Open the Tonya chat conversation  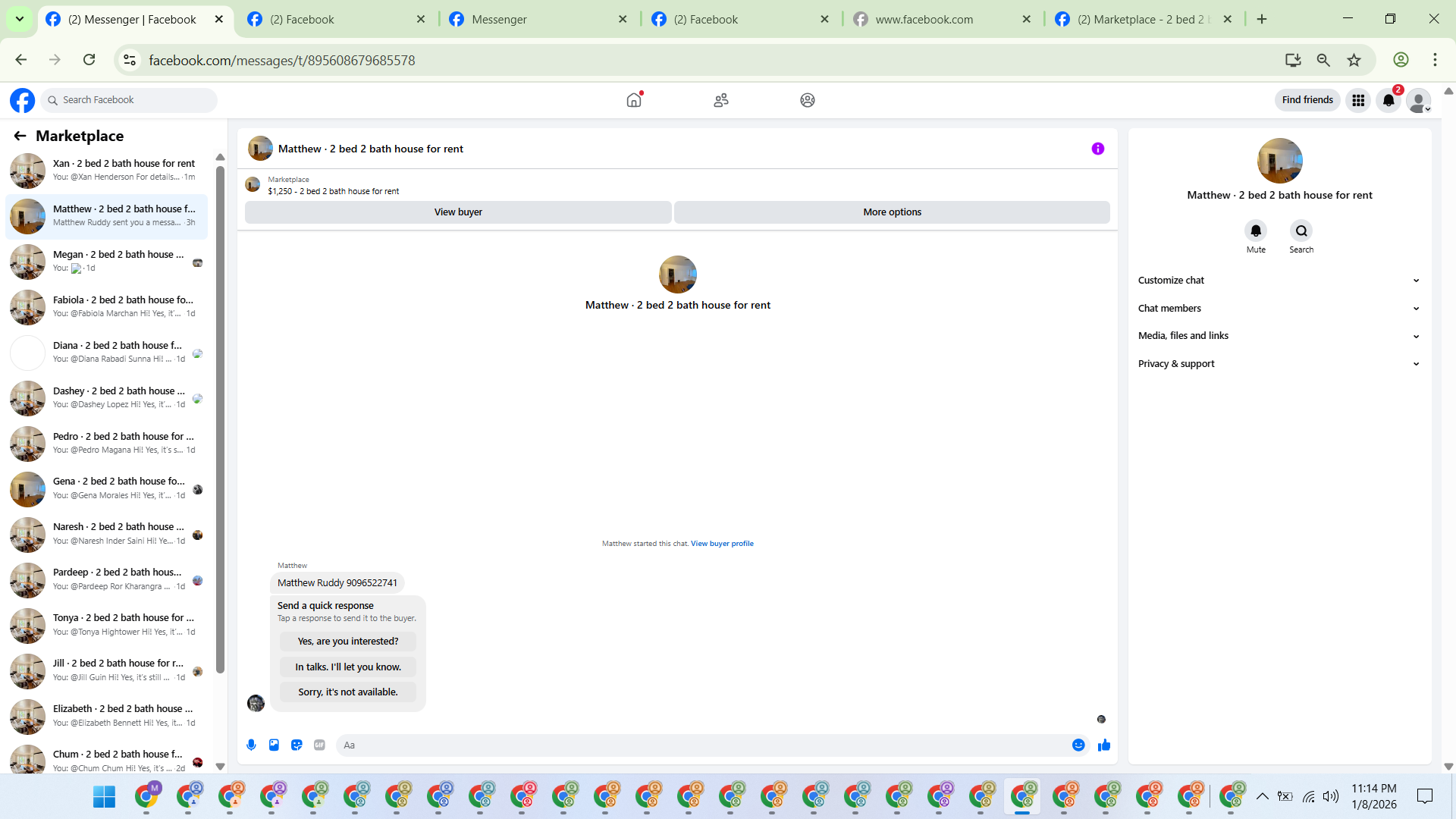pyautogui.click(x=106, y=626)
